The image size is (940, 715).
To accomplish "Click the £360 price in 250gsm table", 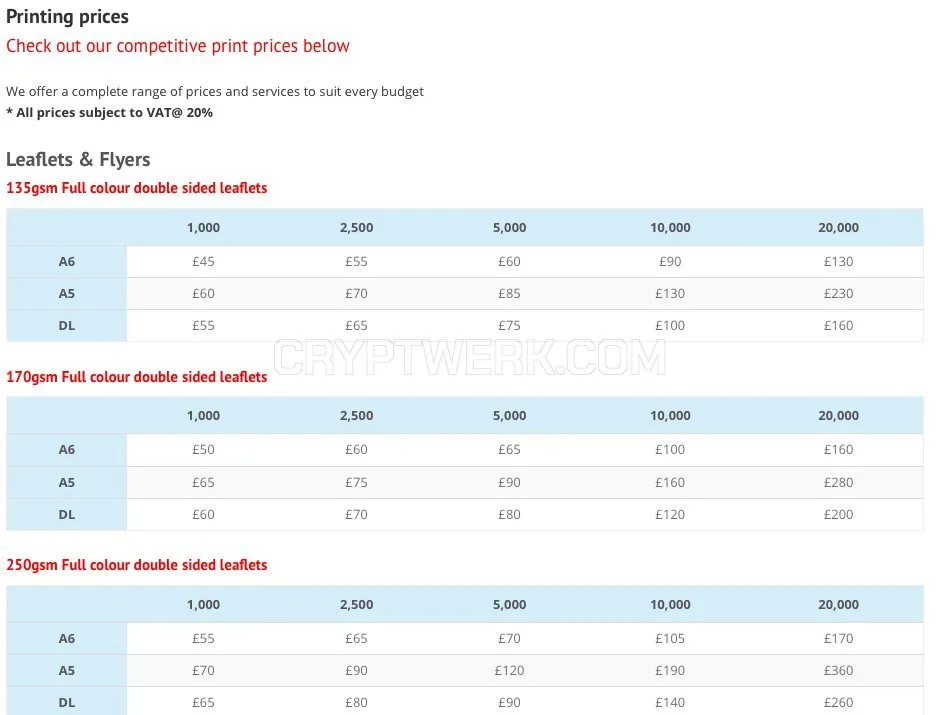I will tap(838, 671).
